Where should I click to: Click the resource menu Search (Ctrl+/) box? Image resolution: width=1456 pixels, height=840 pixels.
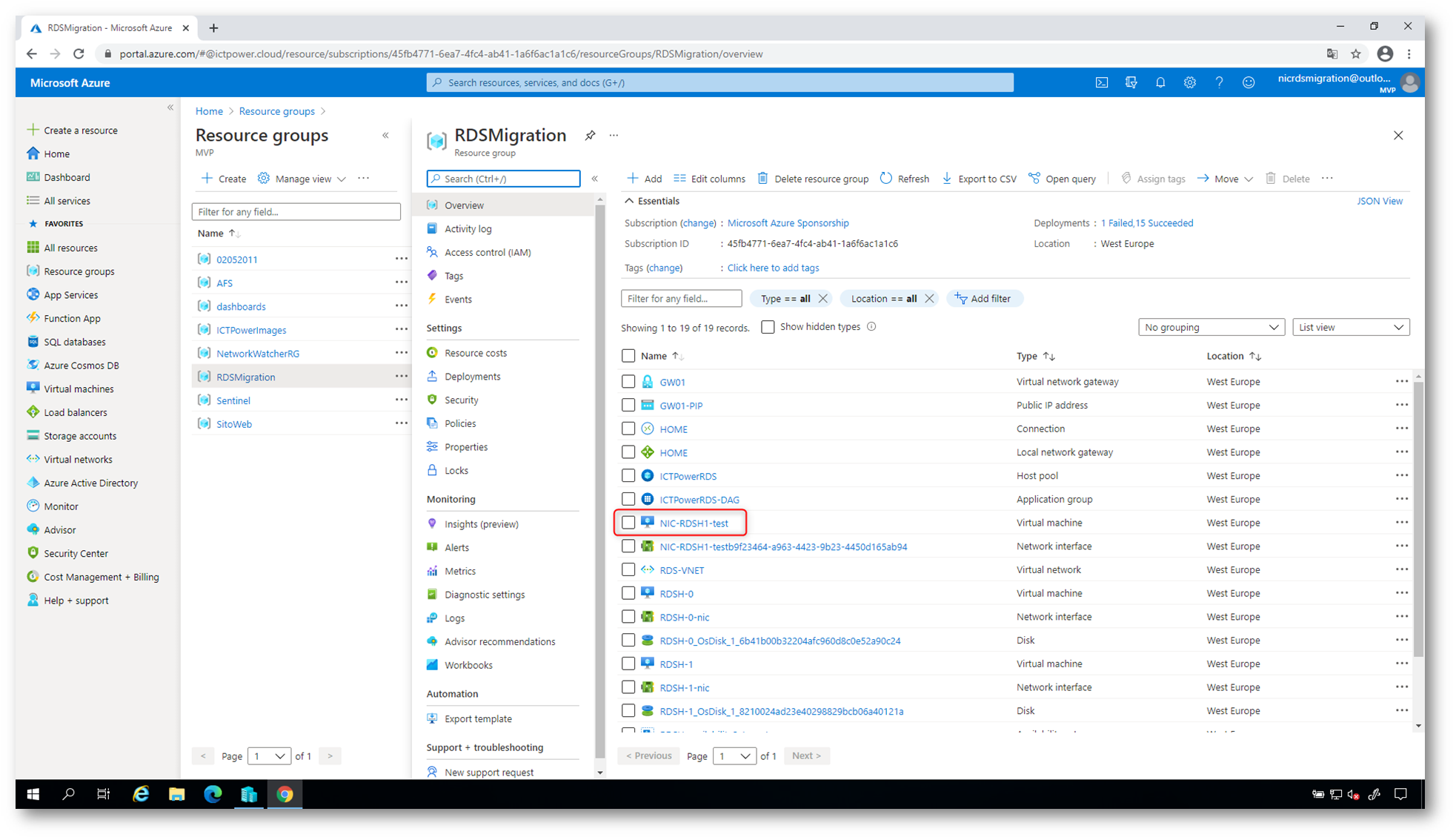(503, 179)
